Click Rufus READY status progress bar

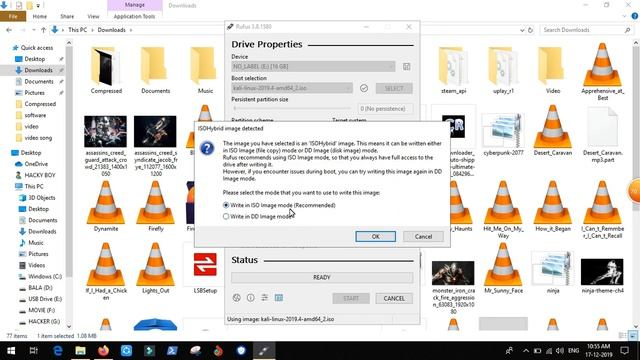pyautogui.click(x=322, y=278)
